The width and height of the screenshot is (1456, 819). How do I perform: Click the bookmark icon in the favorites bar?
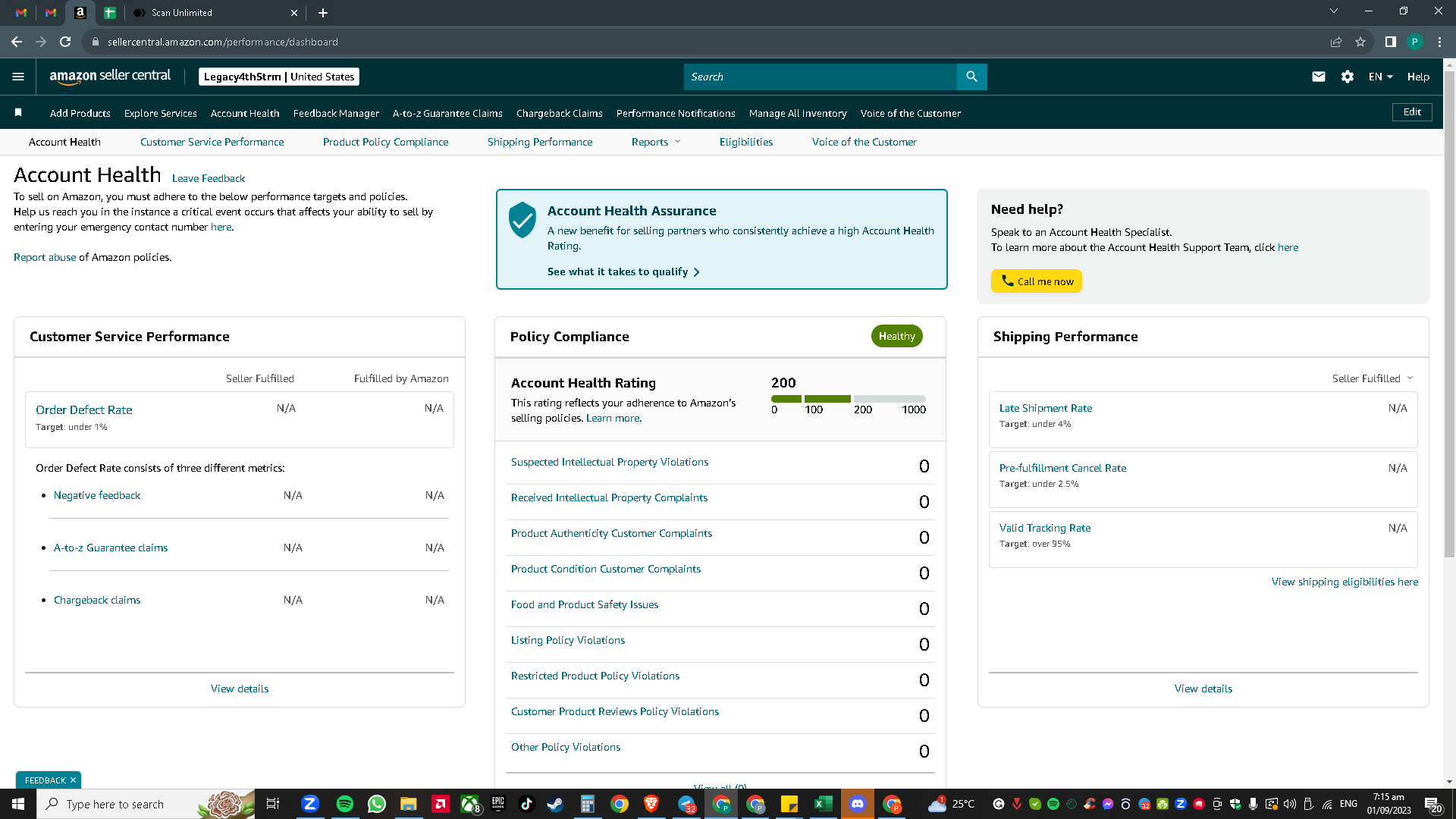[18, 113]
